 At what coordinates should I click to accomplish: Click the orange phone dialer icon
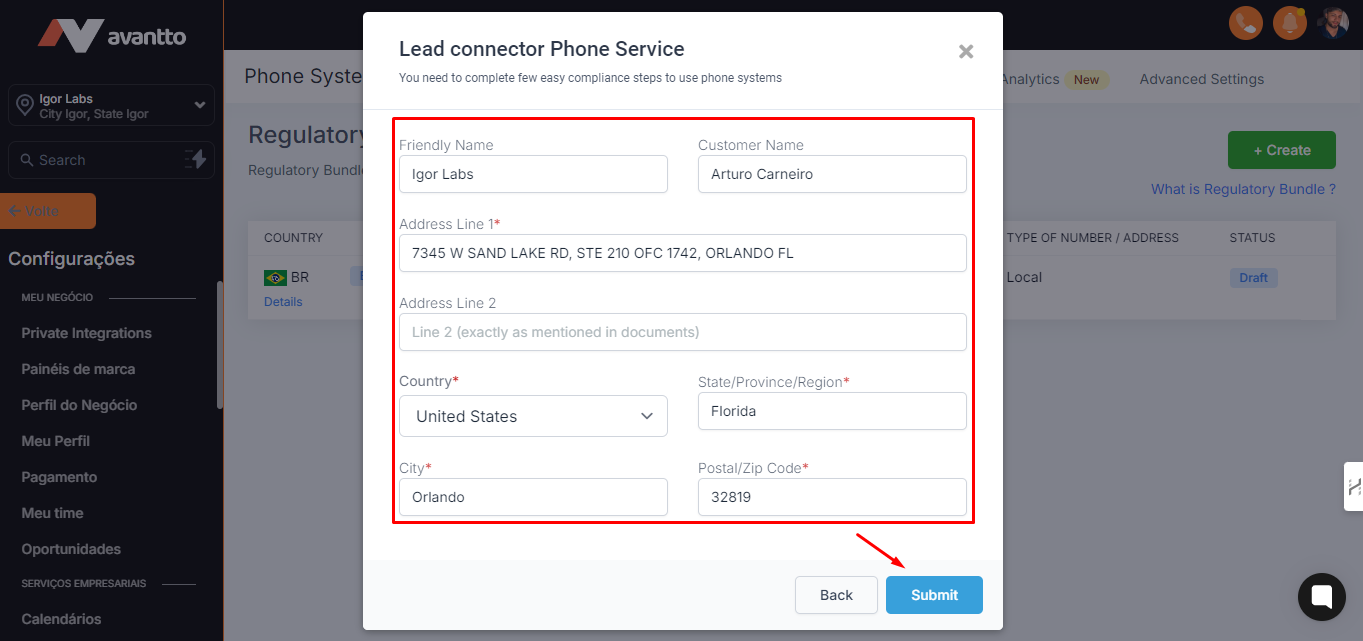(1245, 22)
